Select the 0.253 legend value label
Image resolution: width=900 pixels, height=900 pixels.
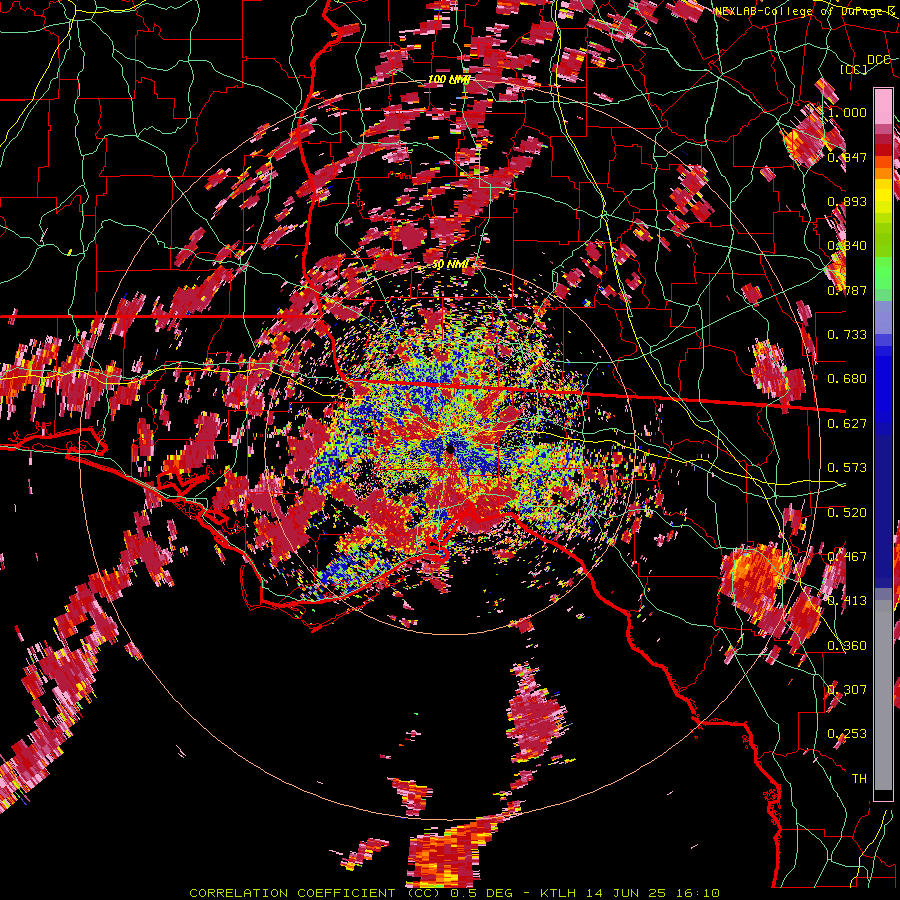pos(847,734)
